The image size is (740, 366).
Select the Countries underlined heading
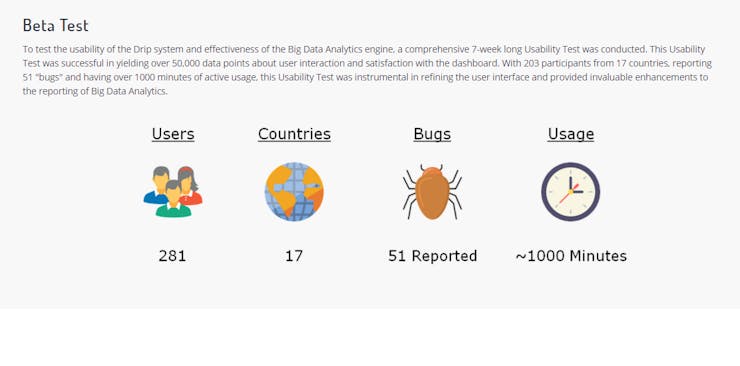[294, 134]
